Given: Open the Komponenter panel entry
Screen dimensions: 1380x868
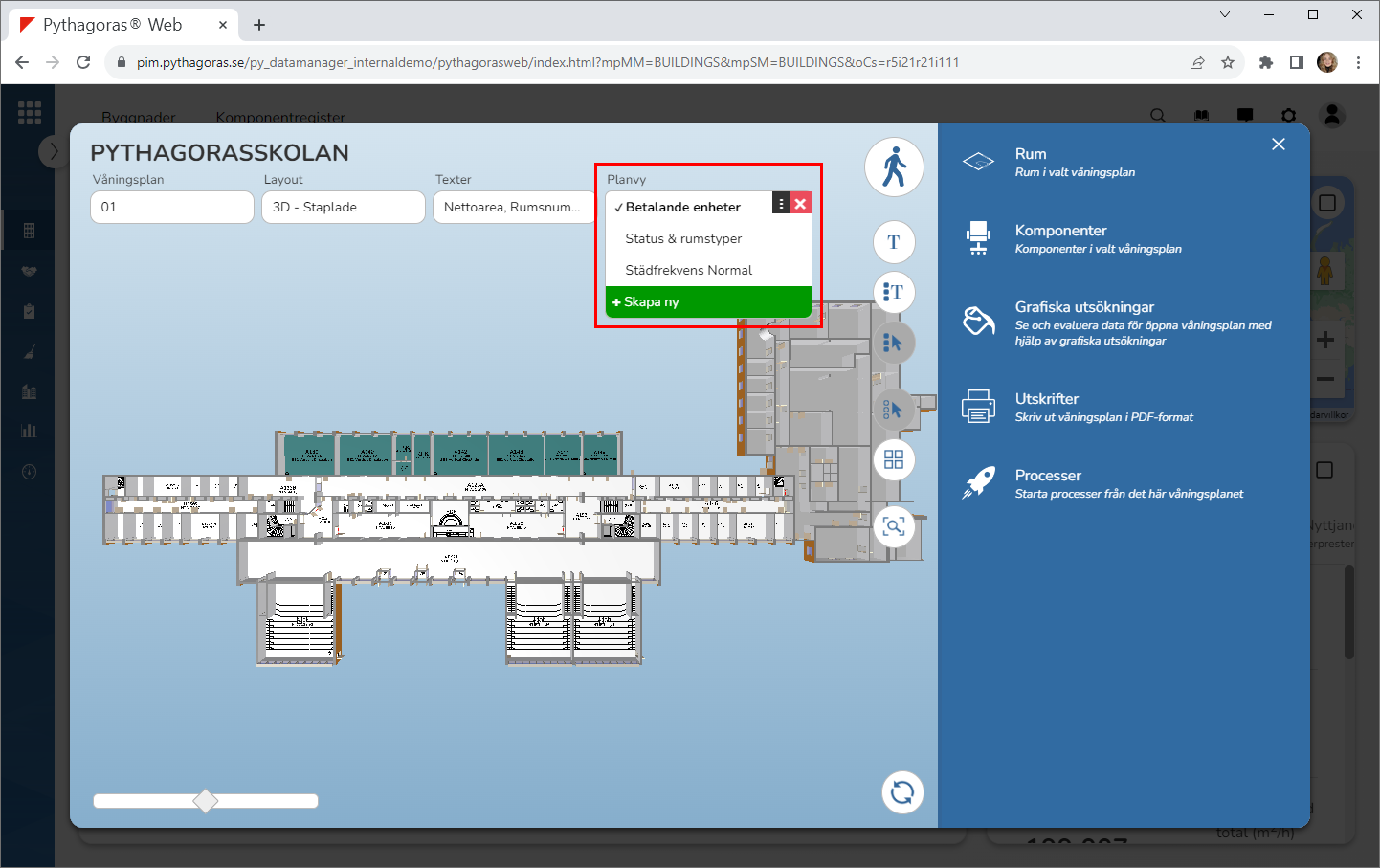Looking at the screenshot, I should 1060,238.
